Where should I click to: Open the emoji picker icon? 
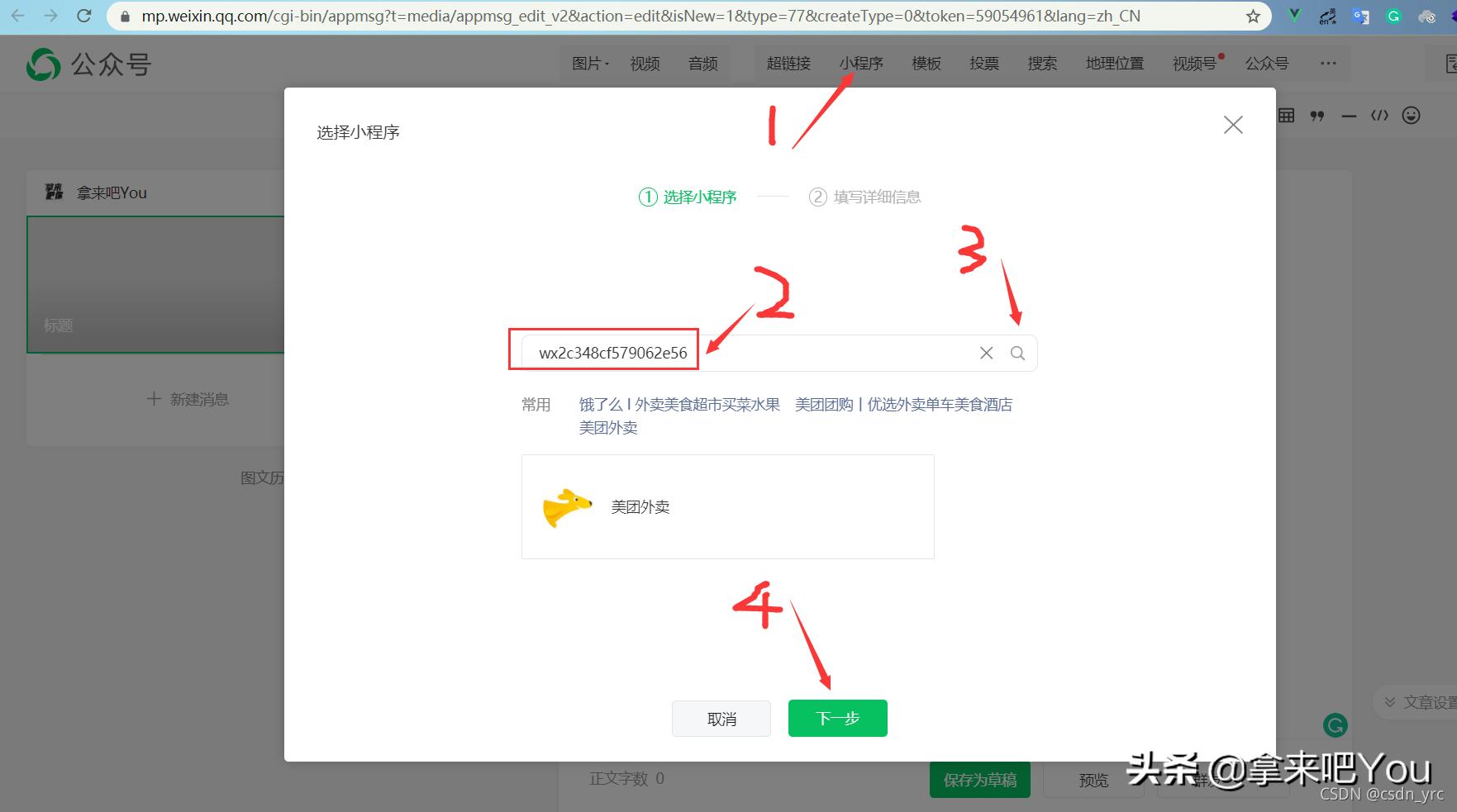1412,116
